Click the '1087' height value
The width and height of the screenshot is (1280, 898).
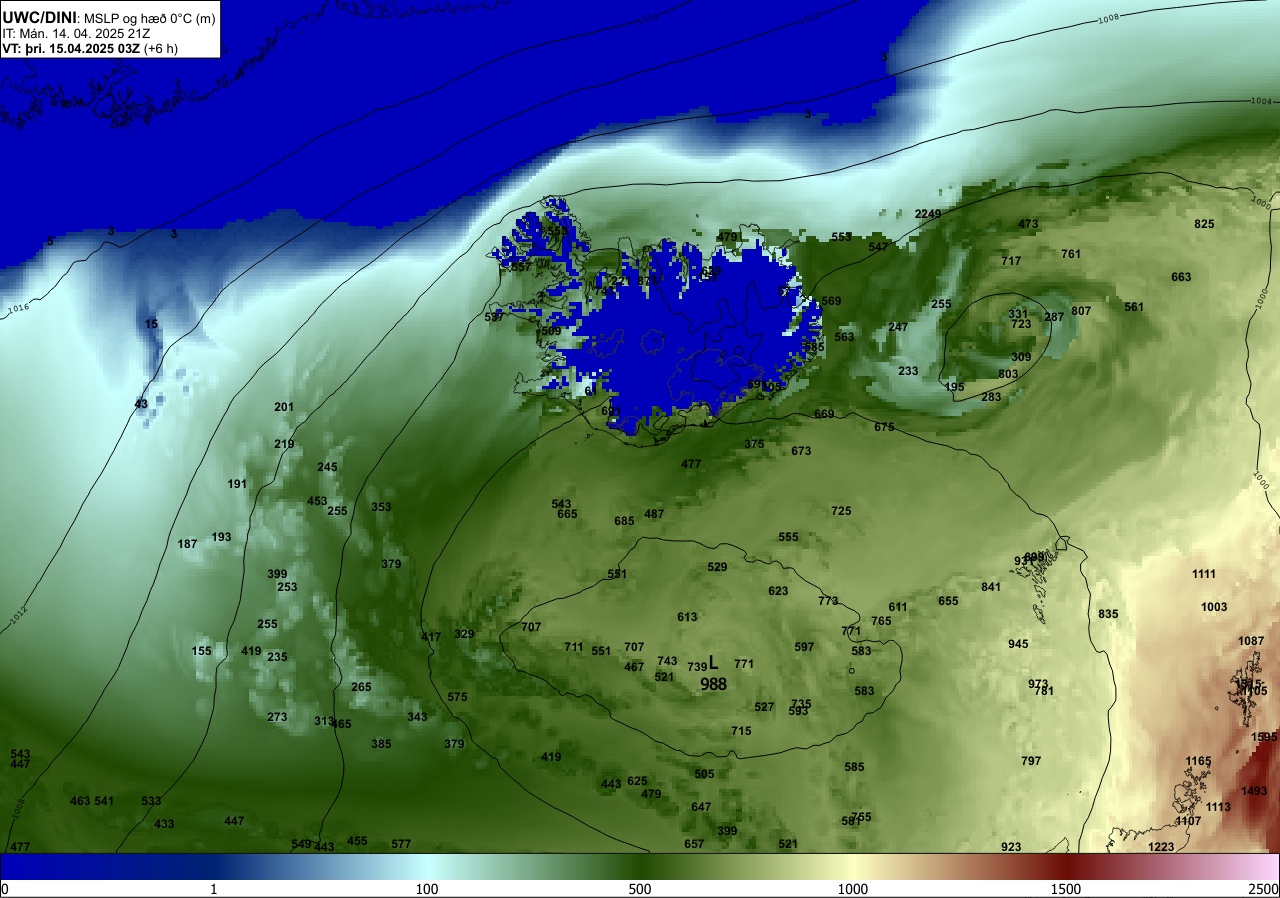1251,641
